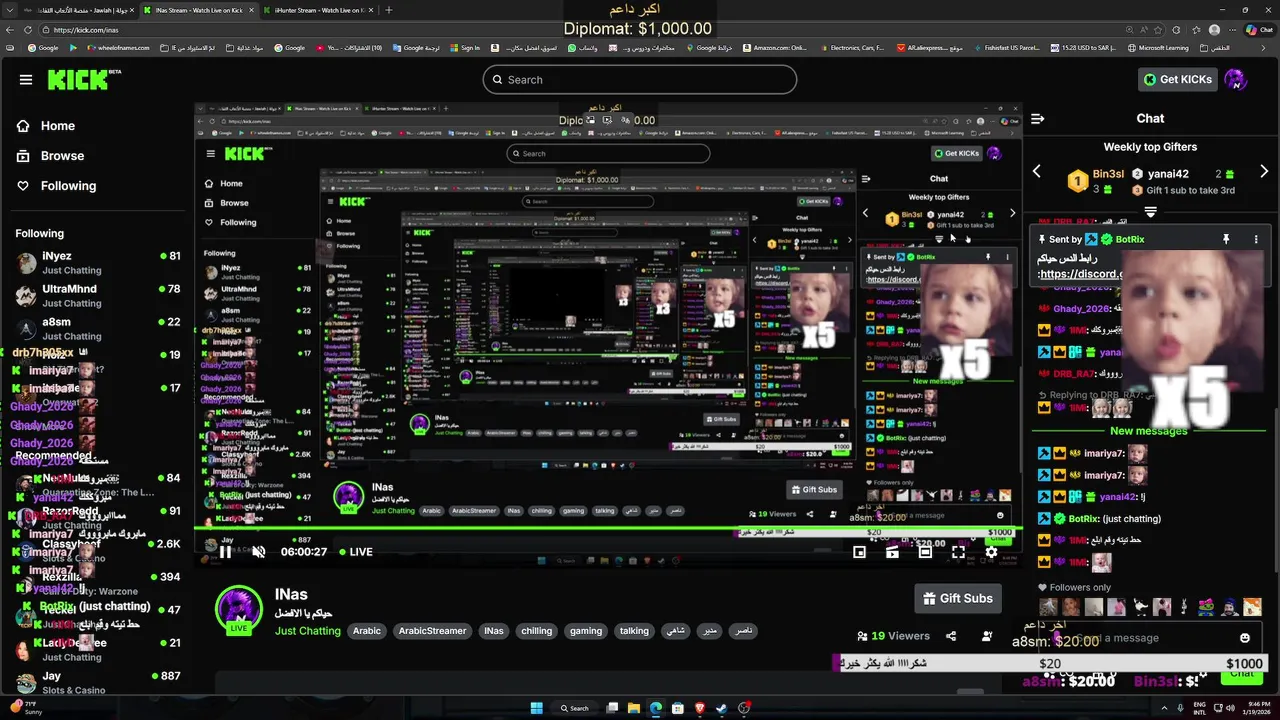This screenshot has height=720, width=1280.
Task: Click the clip icon in player
Action: point(892,552)
